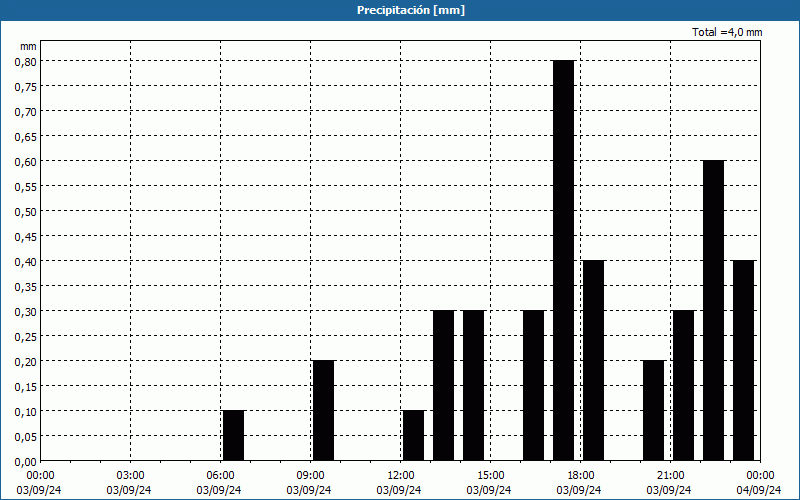Click the 03:00 x-axis time label
Screen dimensions: 800x500
coord(130,476)
